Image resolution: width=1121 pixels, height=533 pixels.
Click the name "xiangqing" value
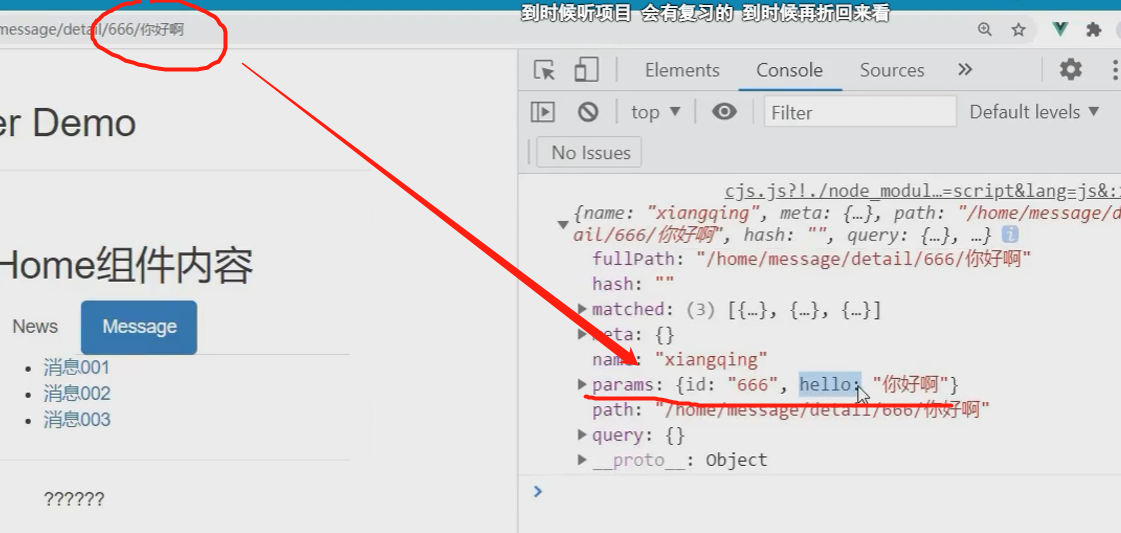click(x=711, y=359)
